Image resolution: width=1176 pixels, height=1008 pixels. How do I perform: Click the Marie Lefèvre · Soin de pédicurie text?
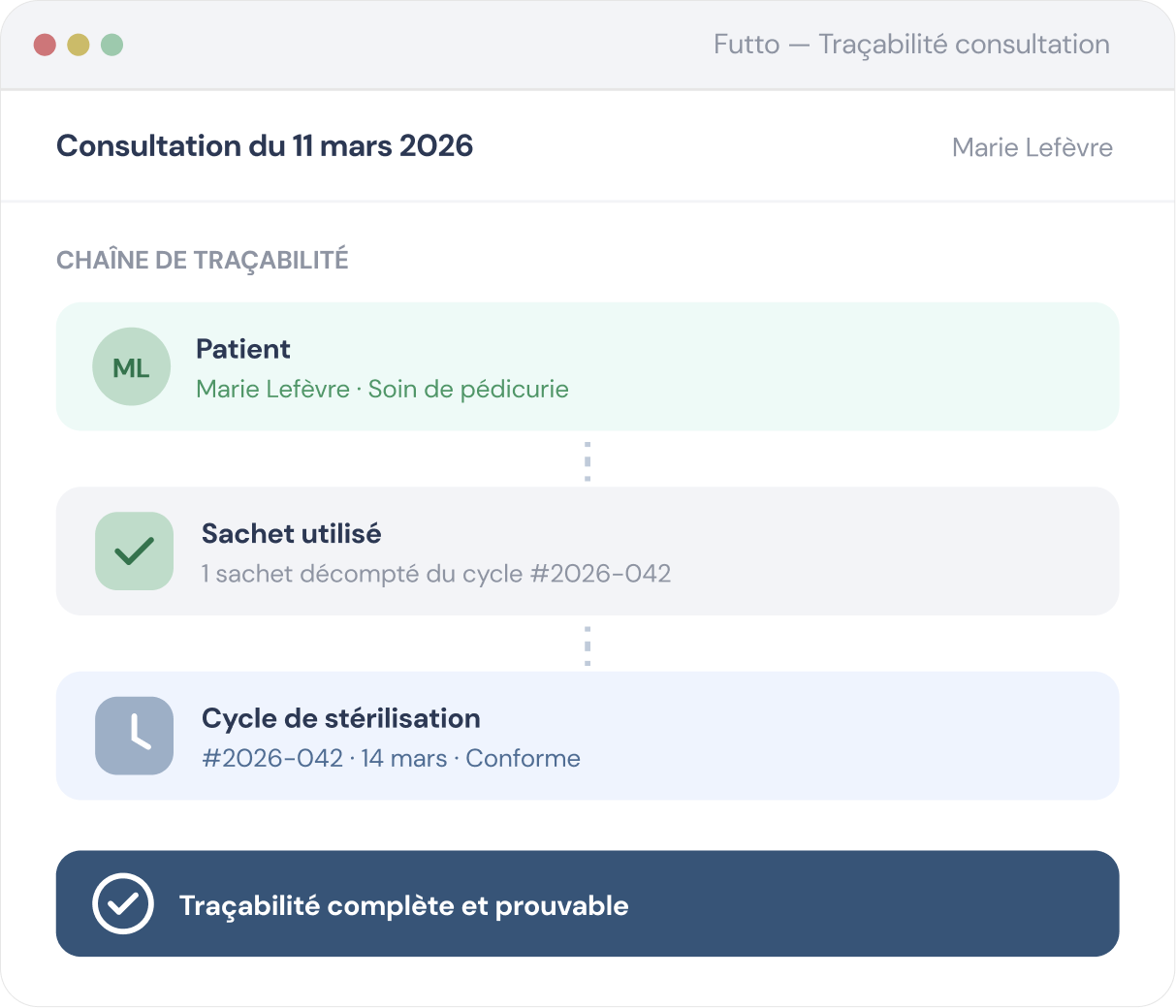pyautogui.click(x=382, y=389)
